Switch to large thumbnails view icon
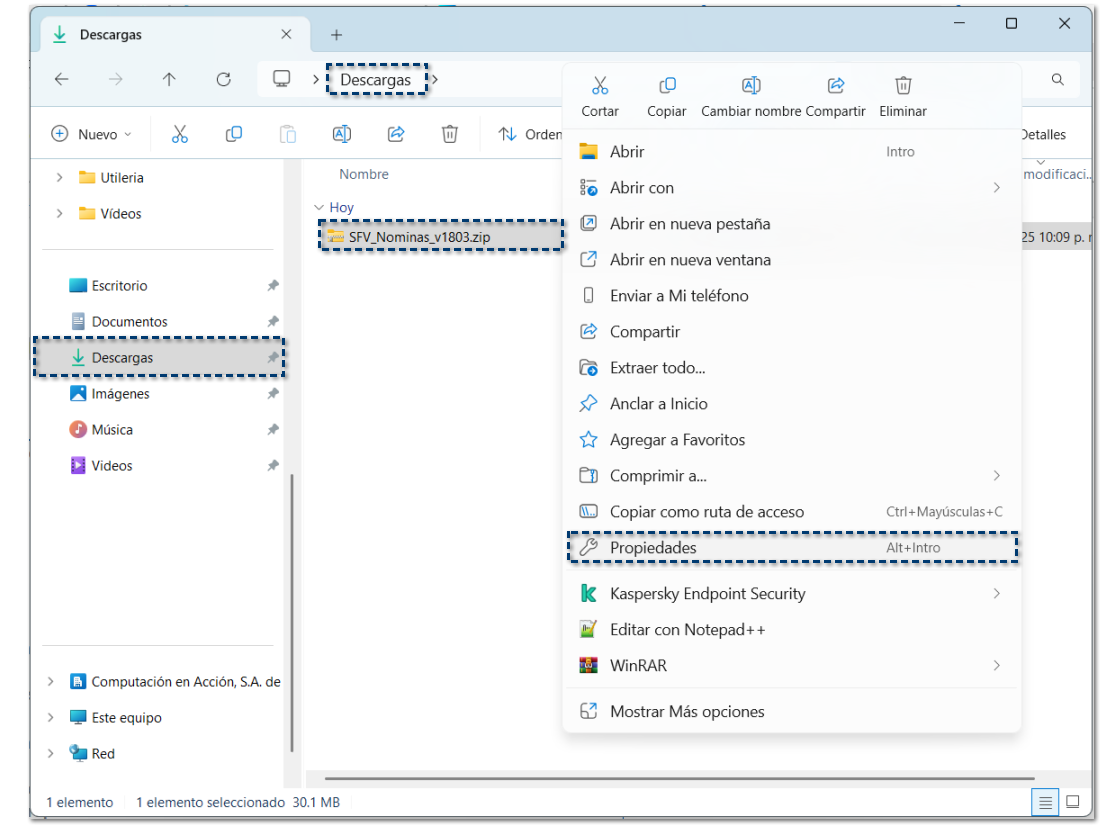This screenshot has width=1103, height=828. point(1073,801)
